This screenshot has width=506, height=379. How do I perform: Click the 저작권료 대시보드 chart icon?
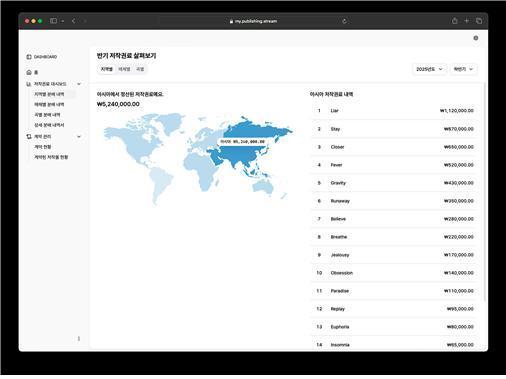point(29,84)
